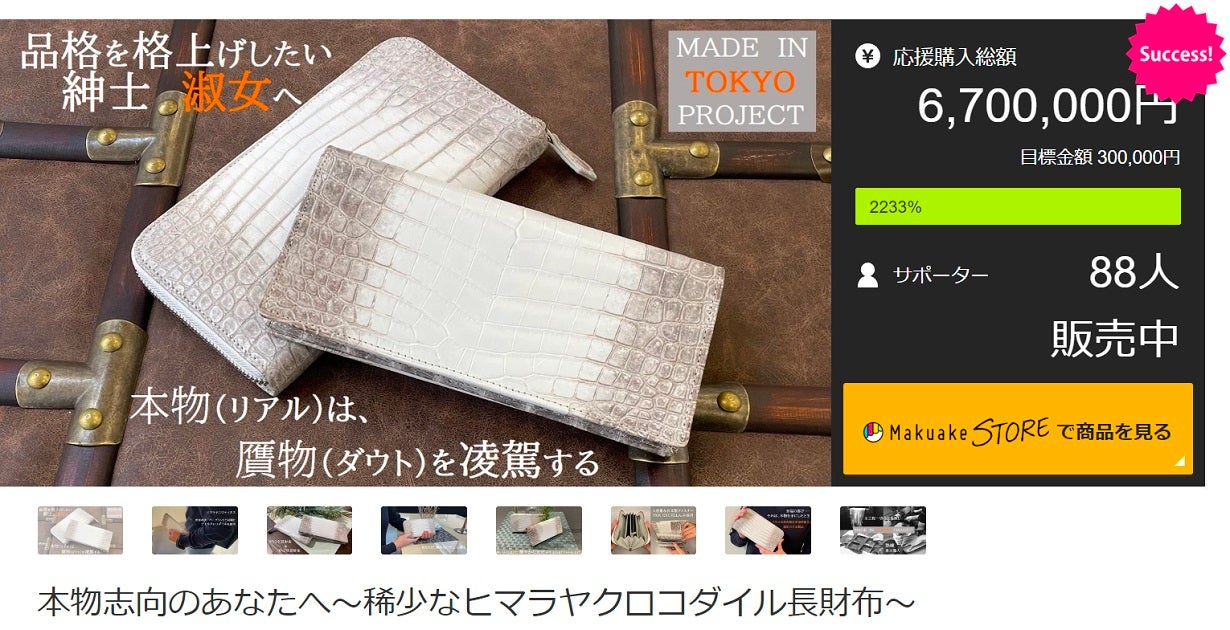Click the main crocodile wallet hero image

coord(415,253)
